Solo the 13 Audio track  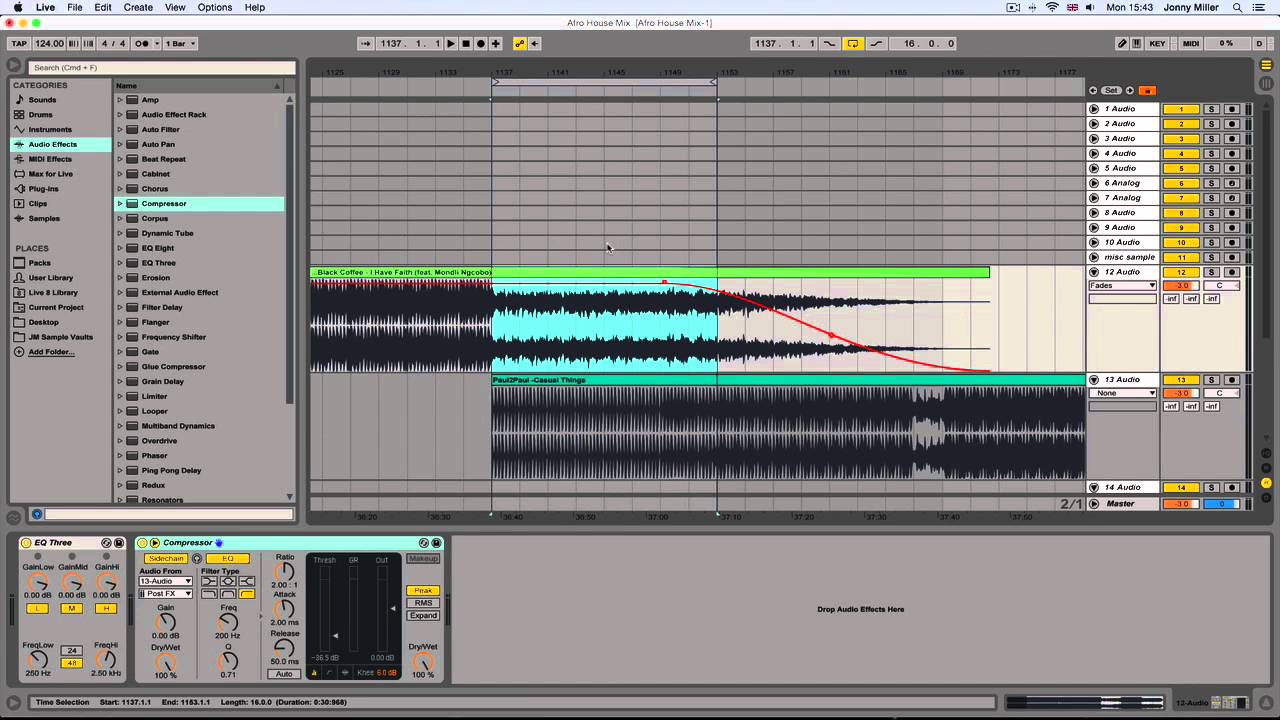(x=1211, y=380)
